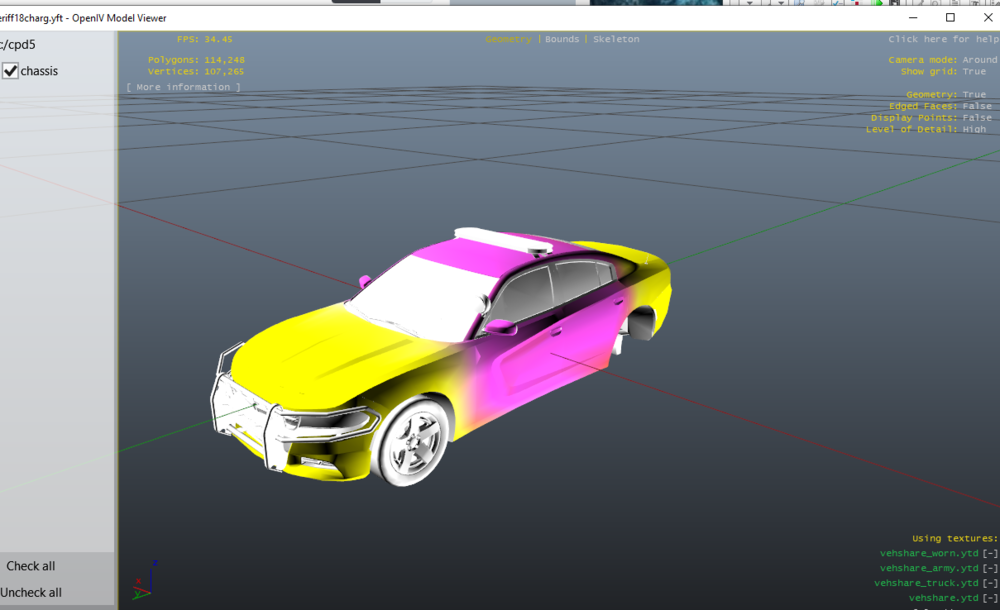This screenshot has width=1000, height=610.
Task: Switch to the Skeleton tab
Action: click(616, 39)
